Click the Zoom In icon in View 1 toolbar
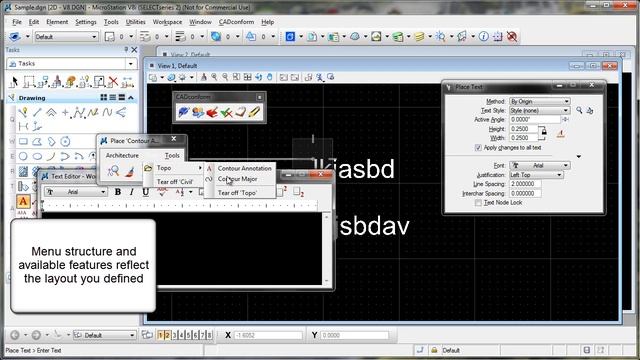Image resolution: width=640 pixels, height=360 pixels. pos(214,77)
